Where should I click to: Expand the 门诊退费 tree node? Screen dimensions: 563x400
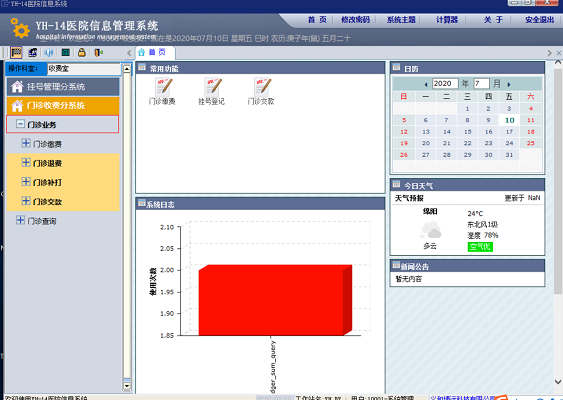coord(26,163)
